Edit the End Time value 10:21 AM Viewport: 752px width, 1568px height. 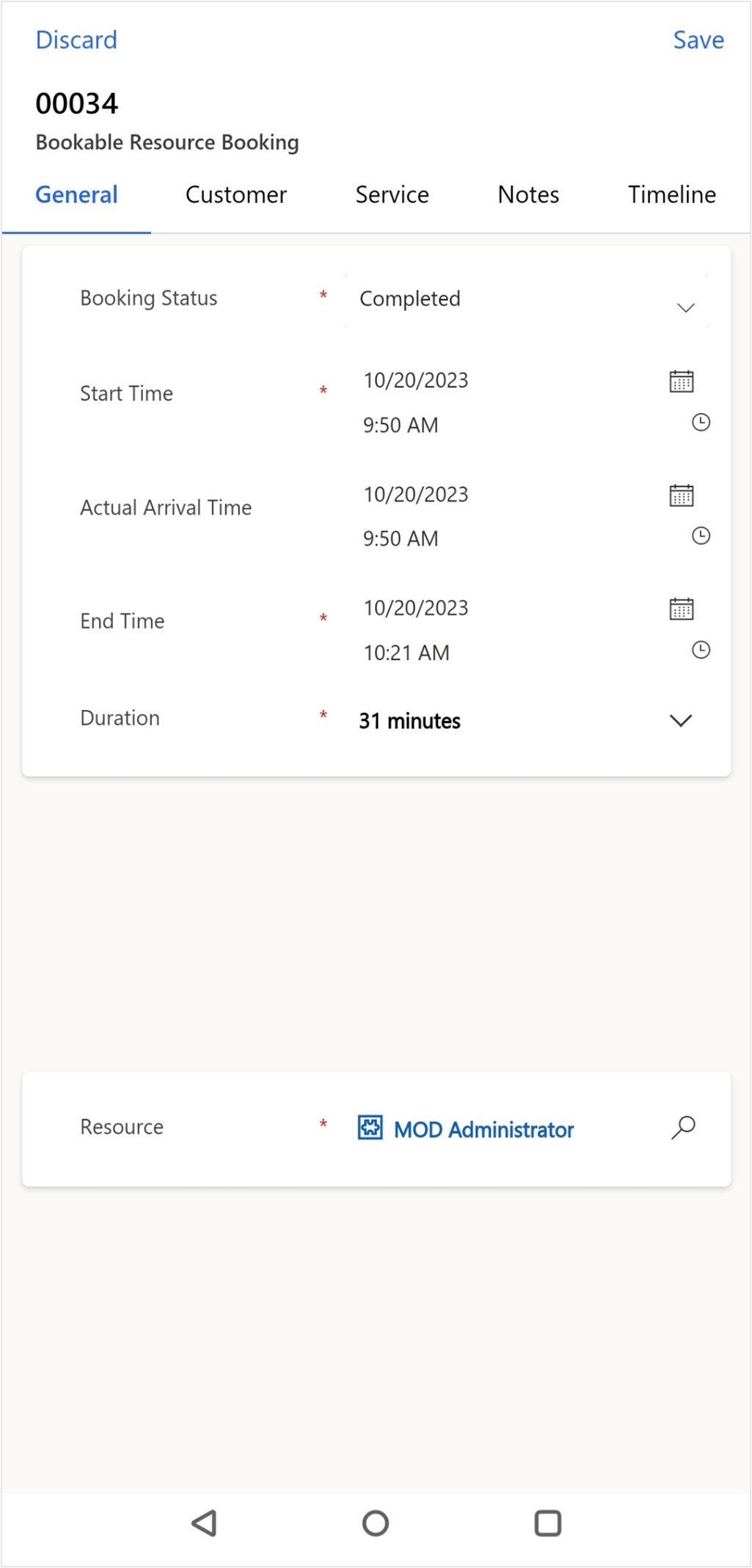406,653
